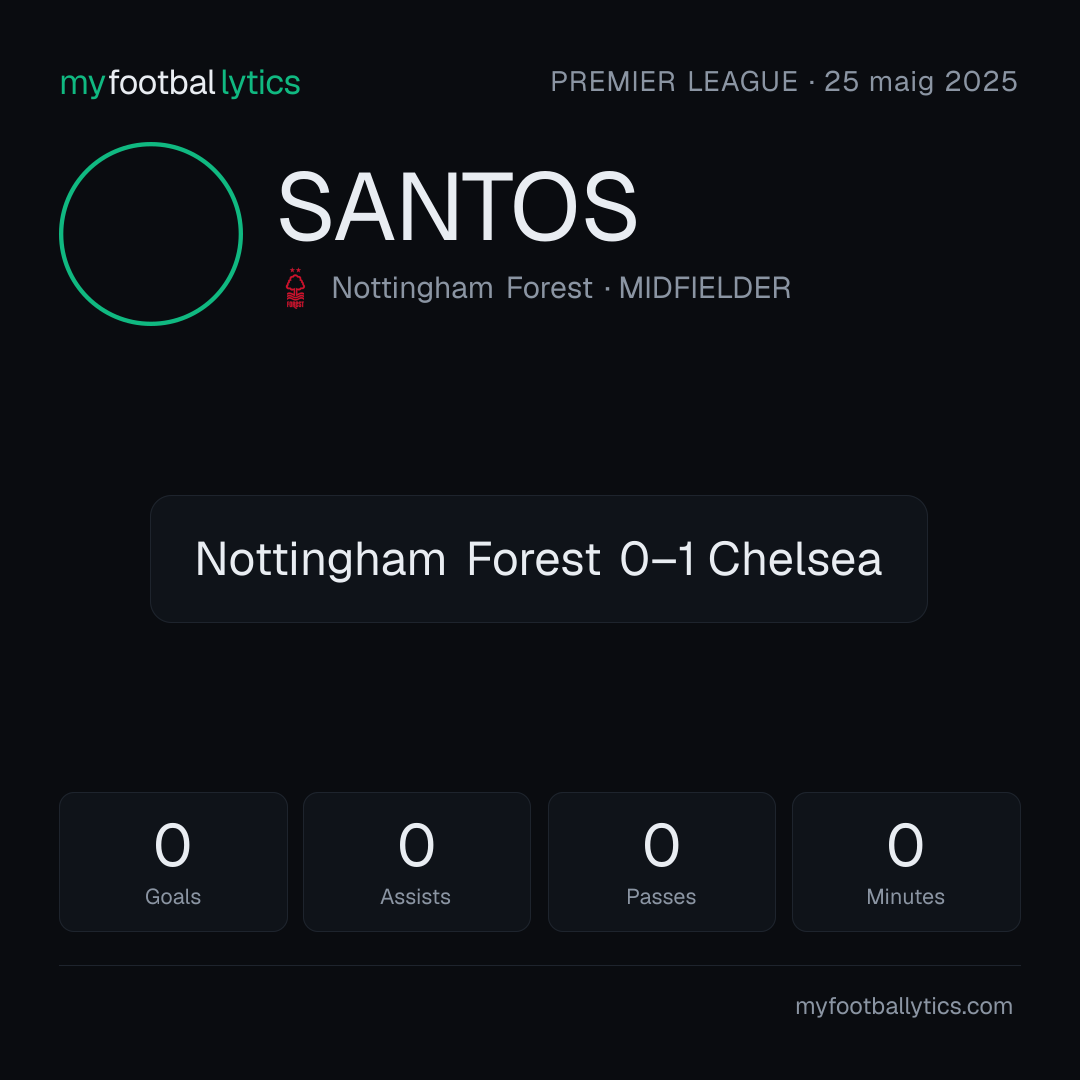Click the 0–1 score in result box
The width and height of the screenshot is (1080, 1080).
point(657,559)
